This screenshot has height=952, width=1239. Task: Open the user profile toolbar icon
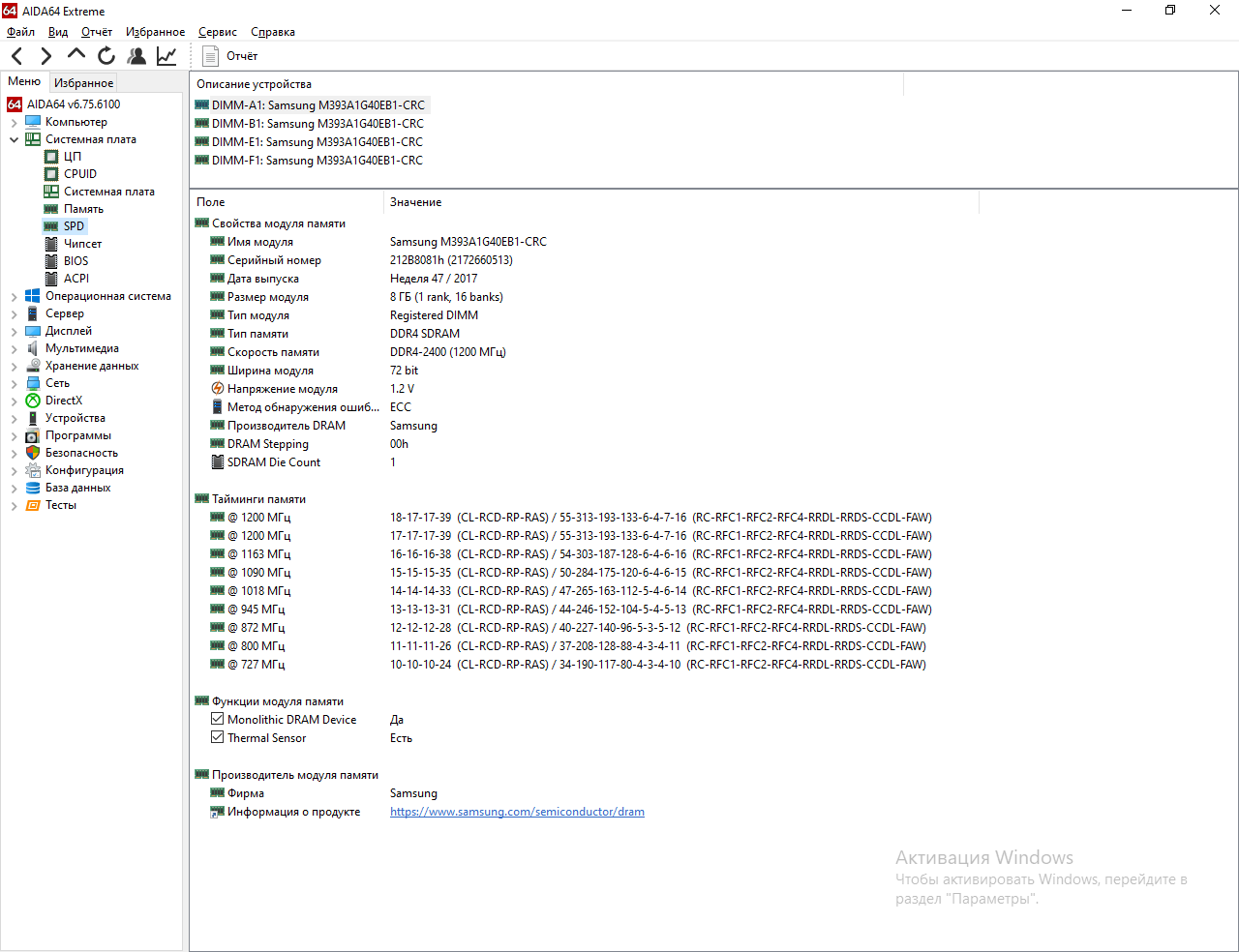(x=136, y=56)
